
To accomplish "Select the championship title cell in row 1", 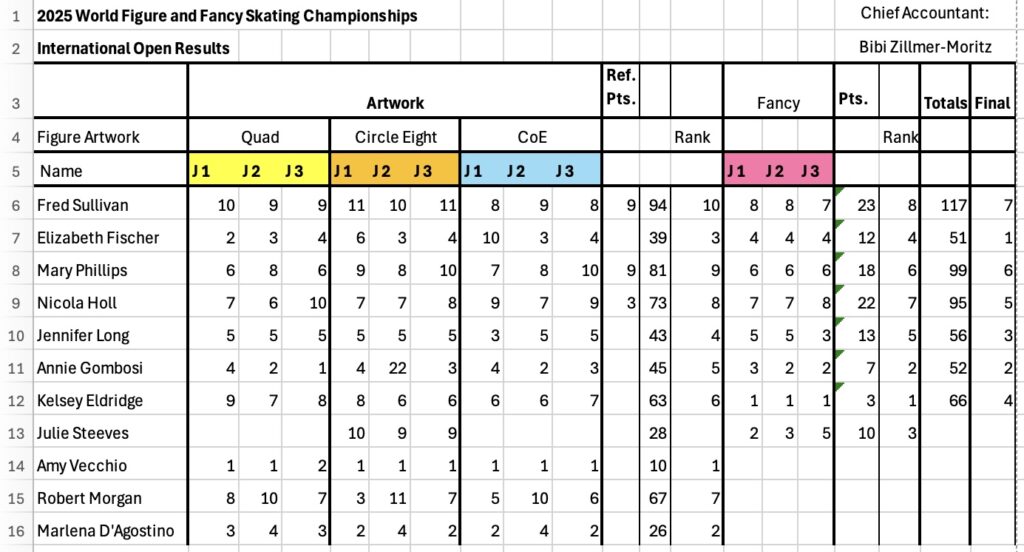I will [227, 16].
